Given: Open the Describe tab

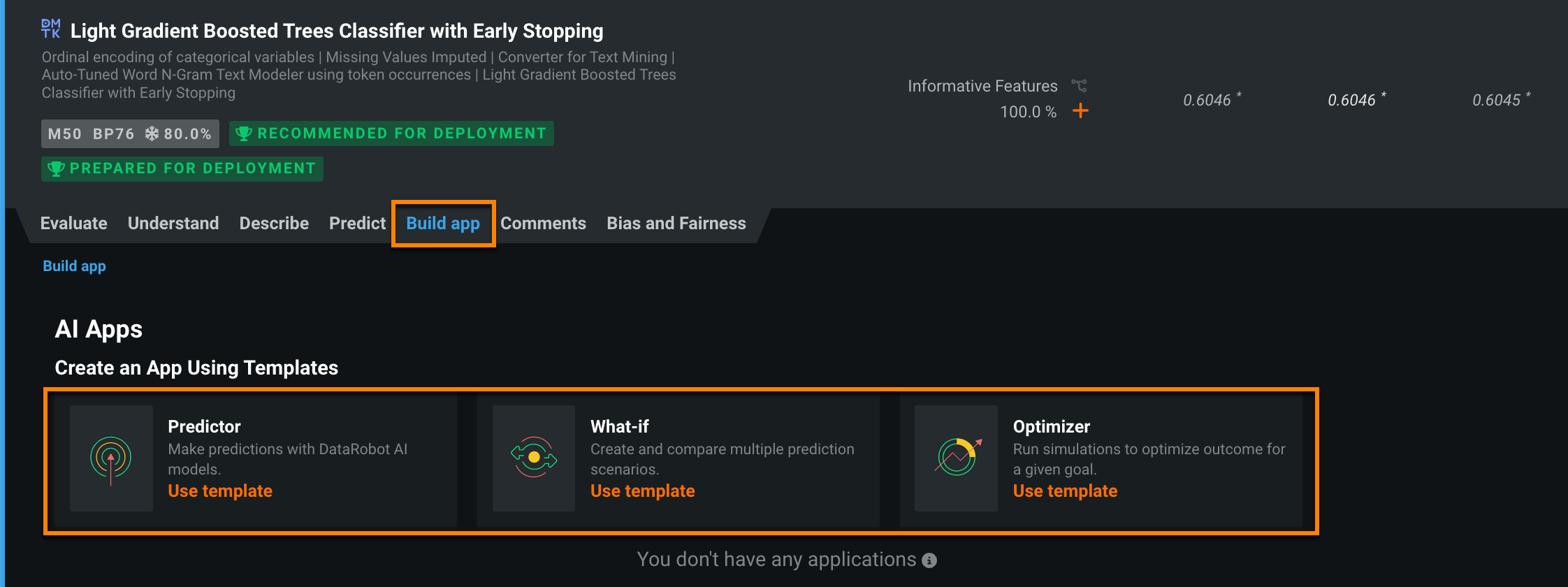Looking at the screenshot, I should point(274,224).
